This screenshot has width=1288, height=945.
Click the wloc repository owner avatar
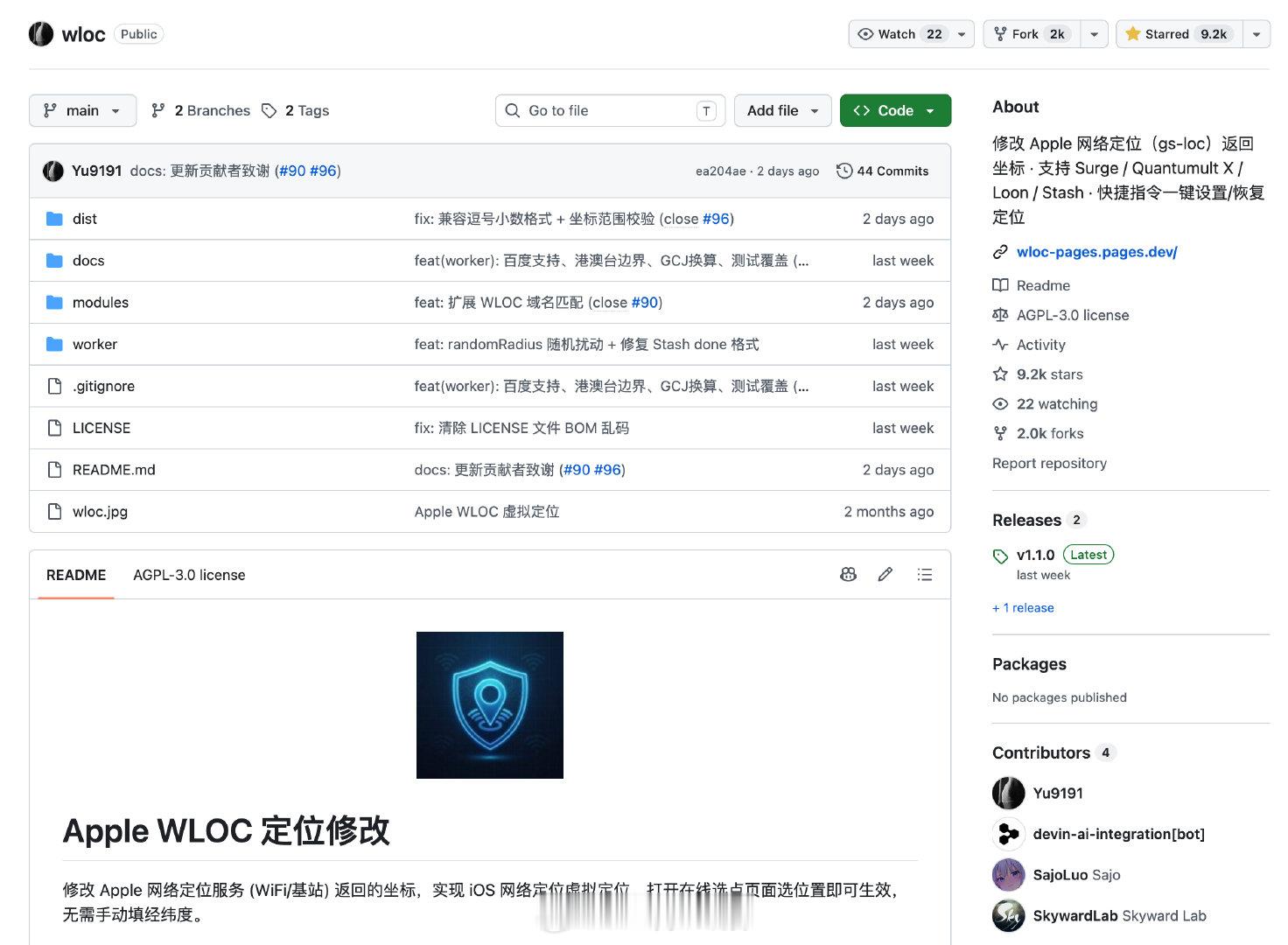tap(41, 34)
